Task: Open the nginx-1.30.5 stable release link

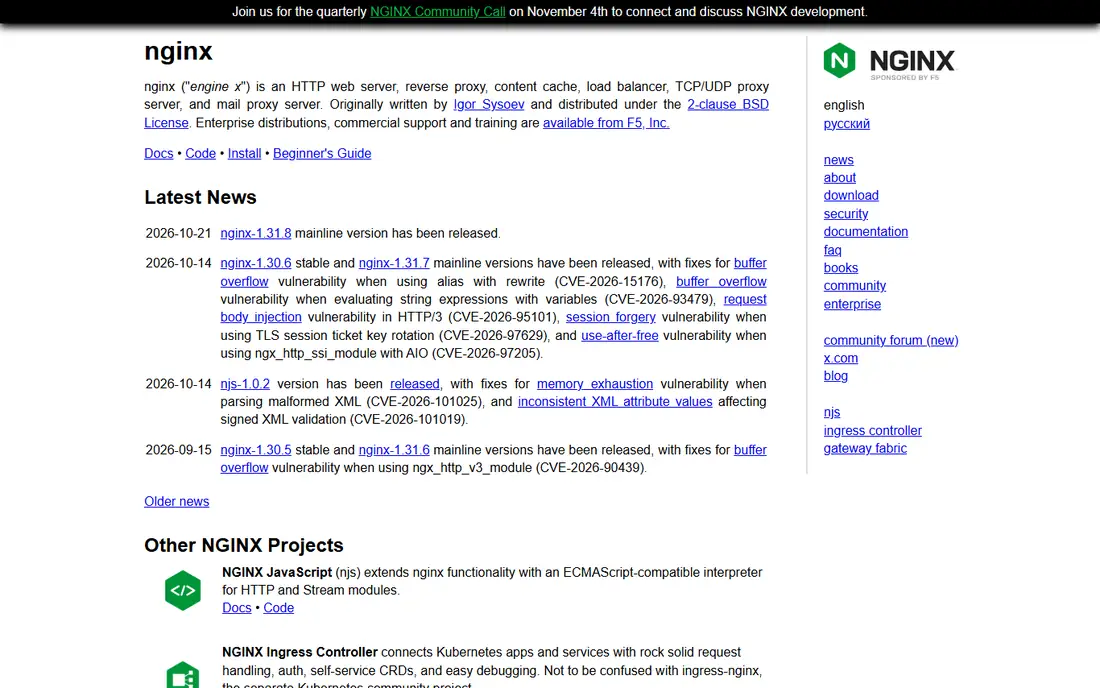Action: 255,450
